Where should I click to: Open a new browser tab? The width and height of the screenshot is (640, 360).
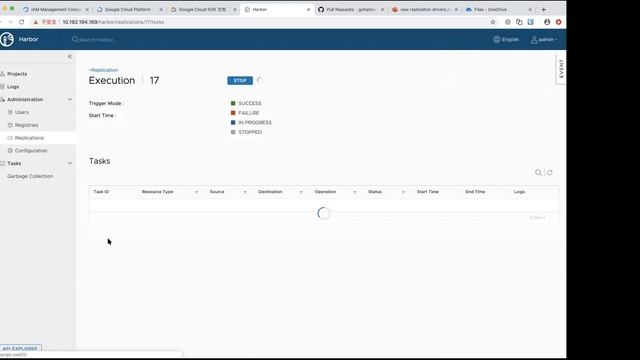click(x=543, y=9)
